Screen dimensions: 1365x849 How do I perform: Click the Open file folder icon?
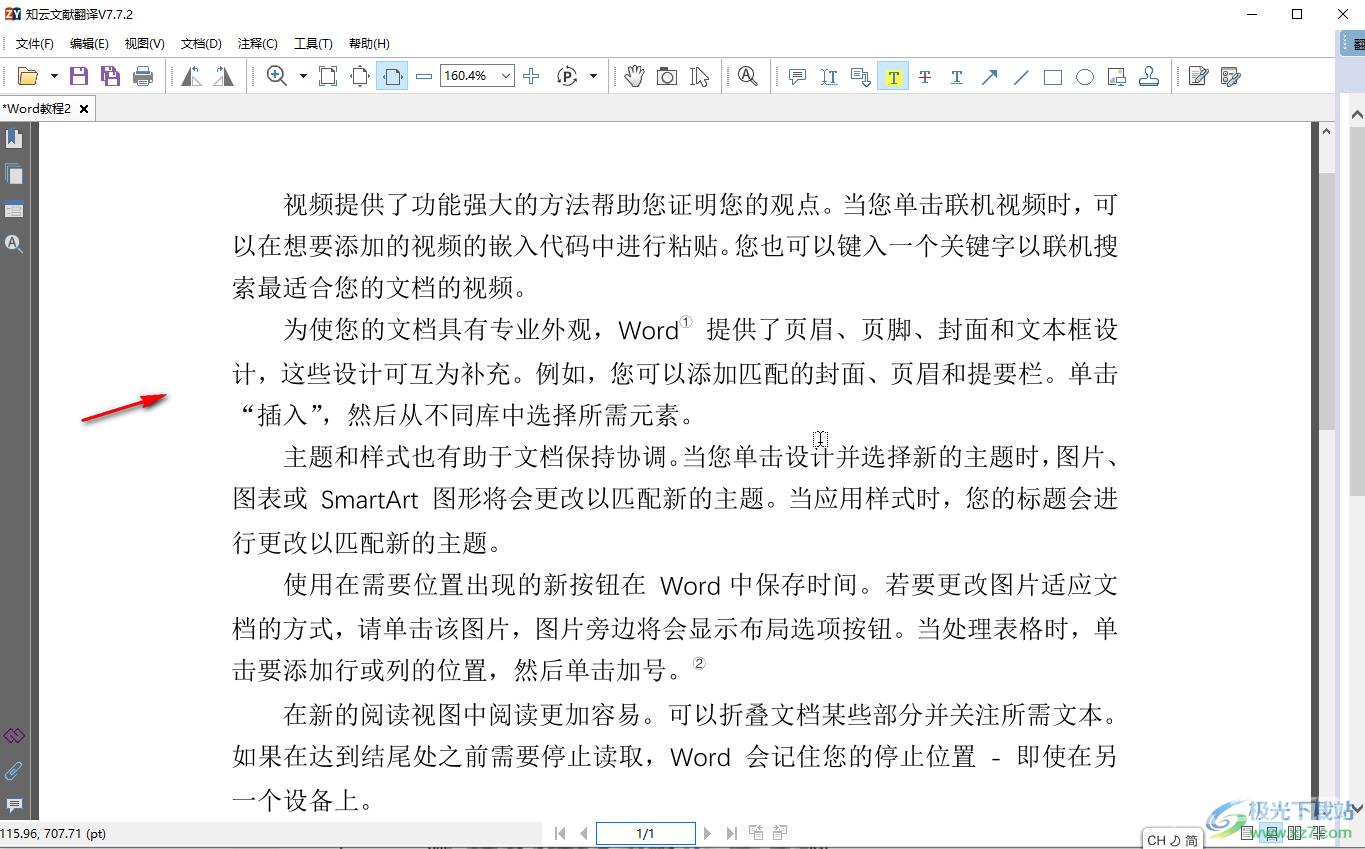pos(28,76)
